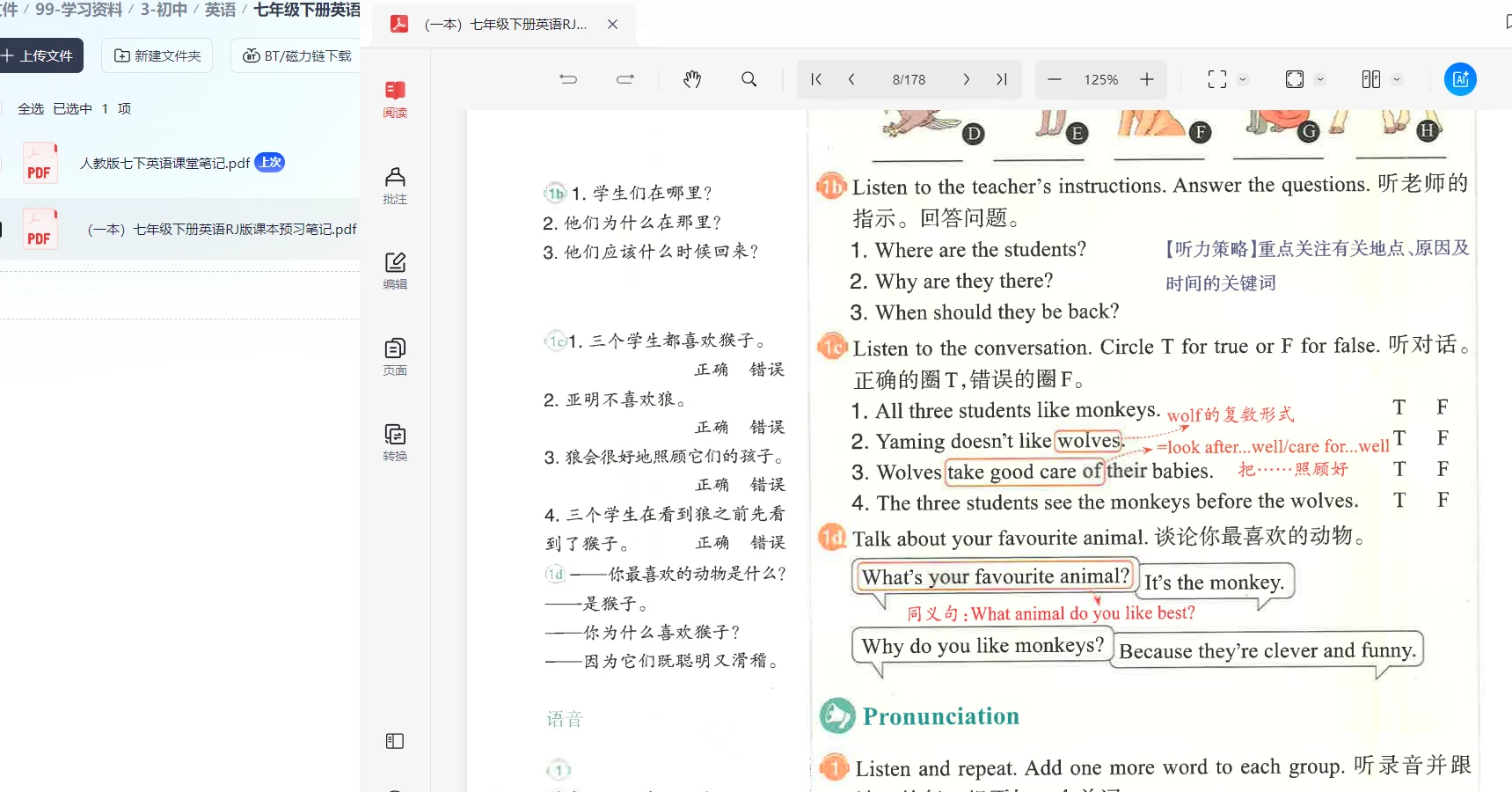Screen dimensions: 1512x792
Task: Toggle 全选 select all files
Action: click(30, 108)
